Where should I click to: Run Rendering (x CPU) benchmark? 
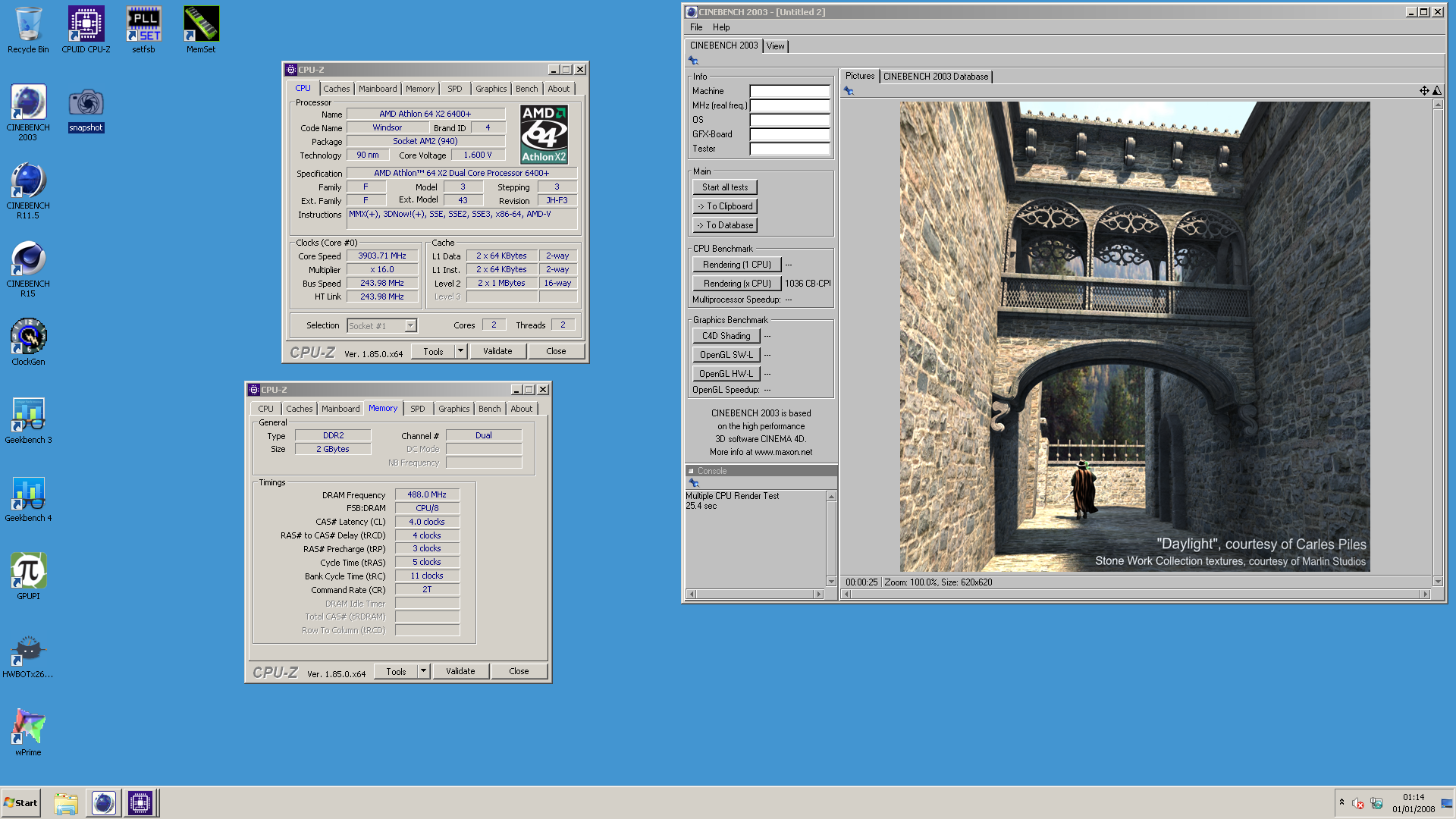point(737,284)
